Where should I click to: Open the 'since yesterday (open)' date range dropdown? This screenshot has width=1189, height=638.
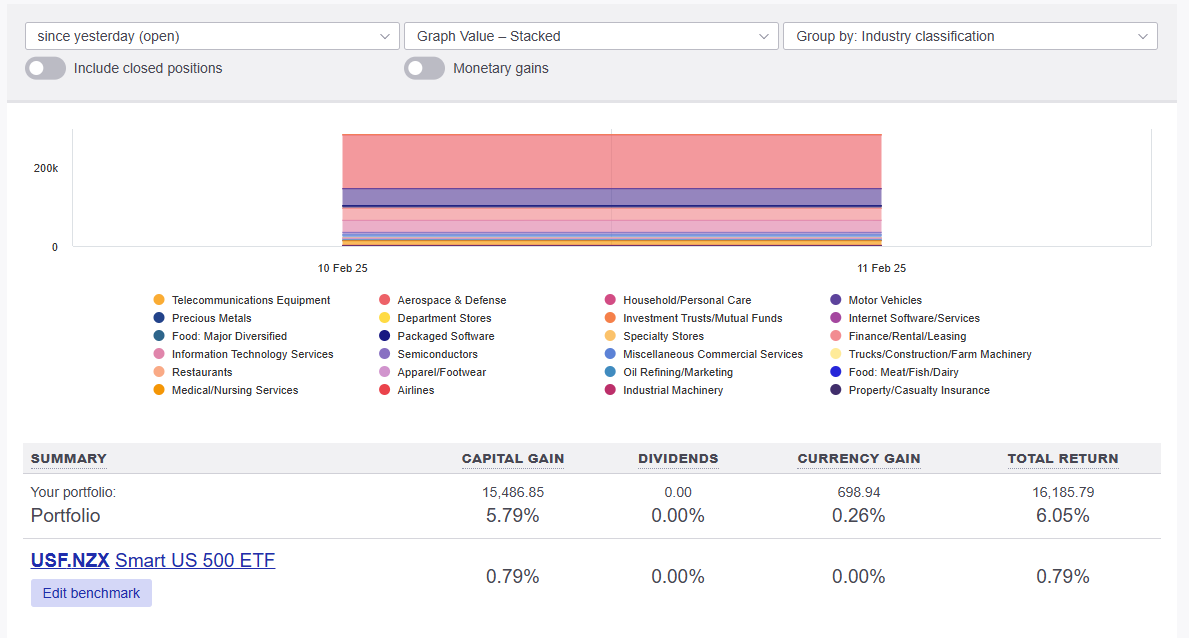(212, 36)
